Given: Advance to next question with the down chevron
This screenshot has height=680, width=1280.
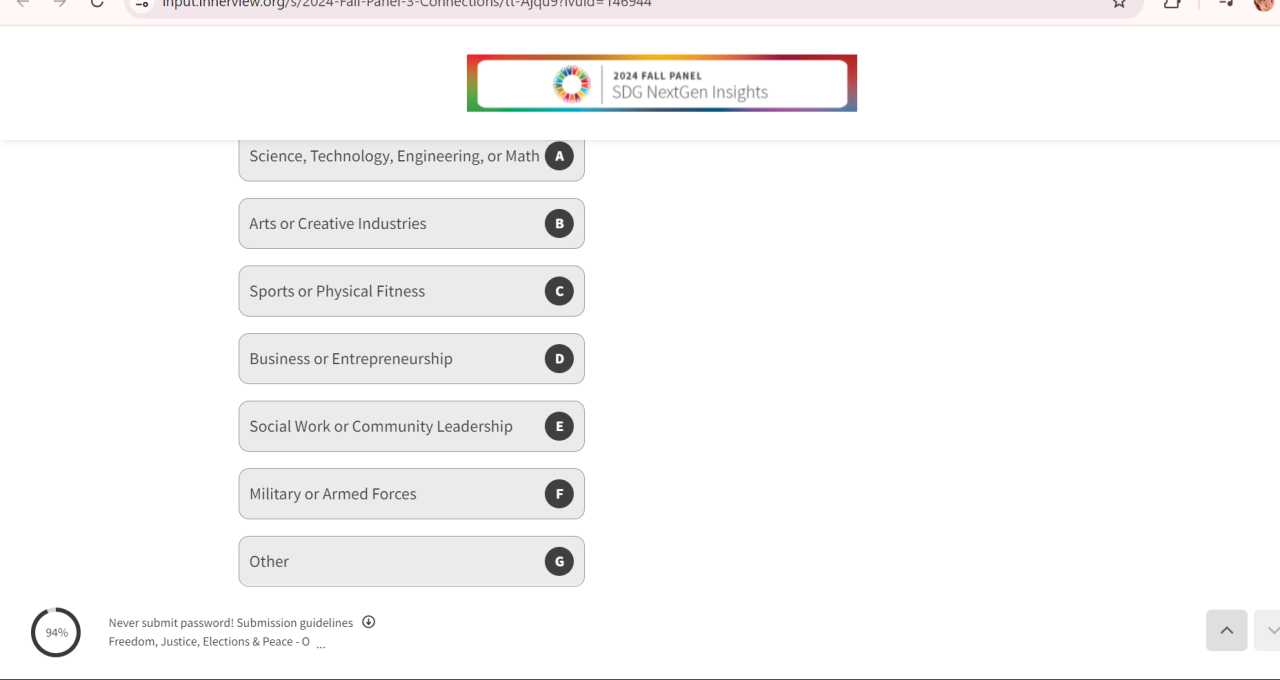Looking at the screenshot, I should pyautogui.click(x=1270, y=630).
